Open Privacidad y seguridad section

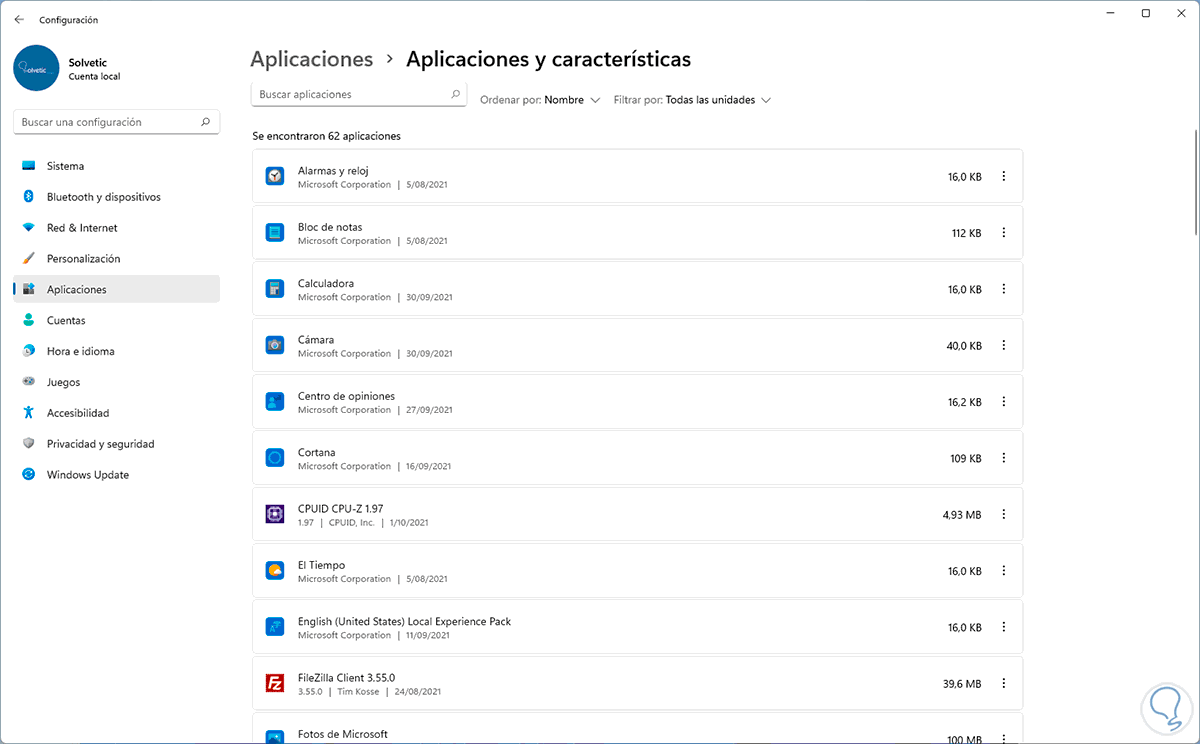click(116, 444)
